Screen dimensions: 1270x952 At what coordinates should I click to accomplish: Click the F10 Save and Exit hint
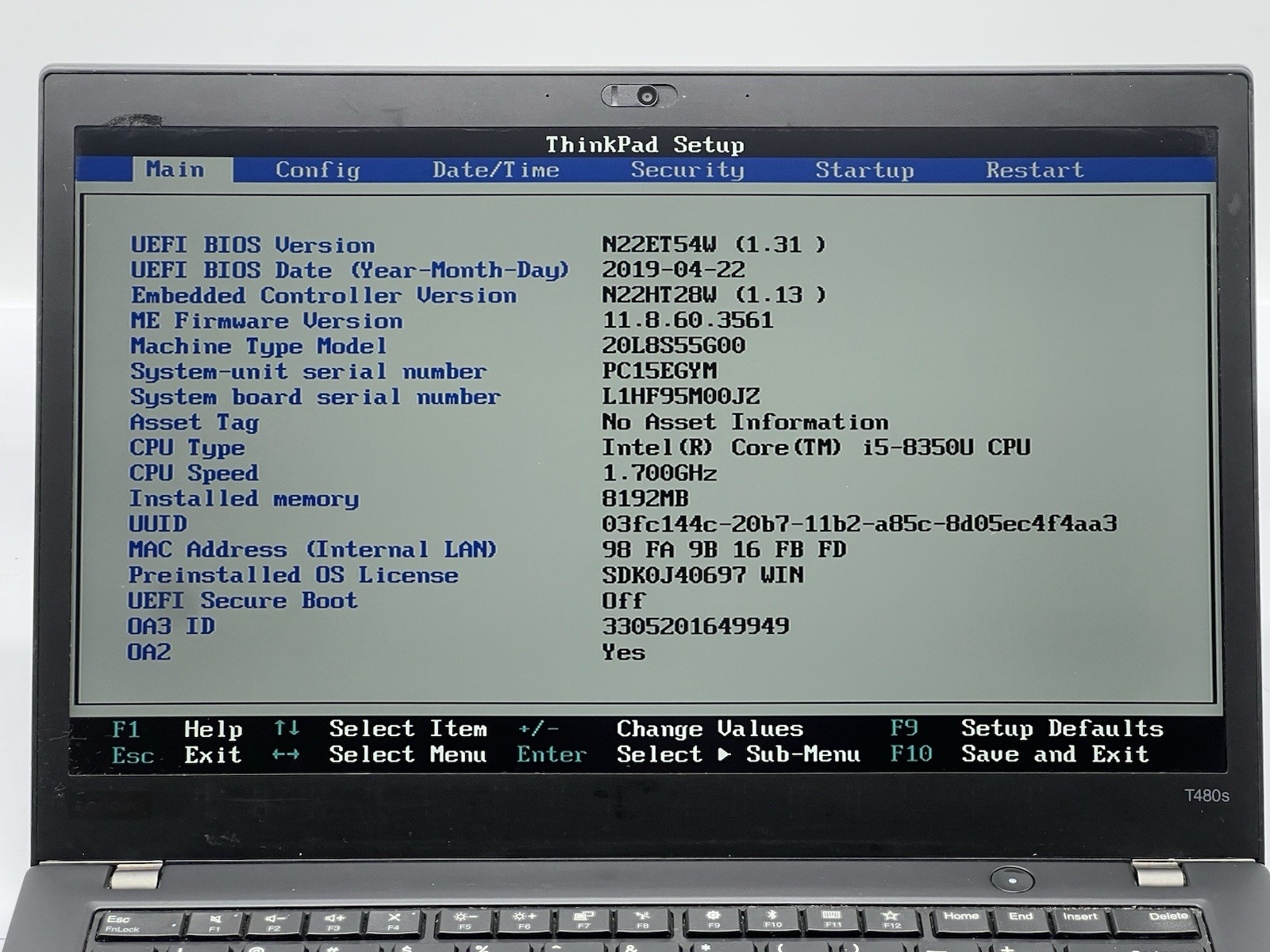click(x=1019, y=754)
